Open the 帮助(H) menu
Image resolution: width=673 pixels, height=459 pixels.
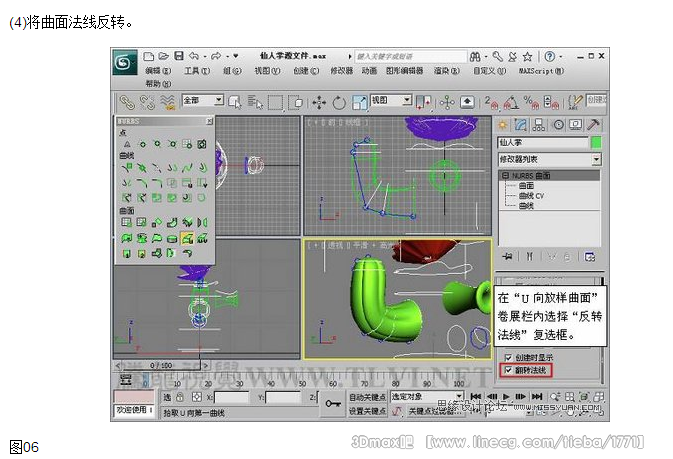[x=158, y=83]
